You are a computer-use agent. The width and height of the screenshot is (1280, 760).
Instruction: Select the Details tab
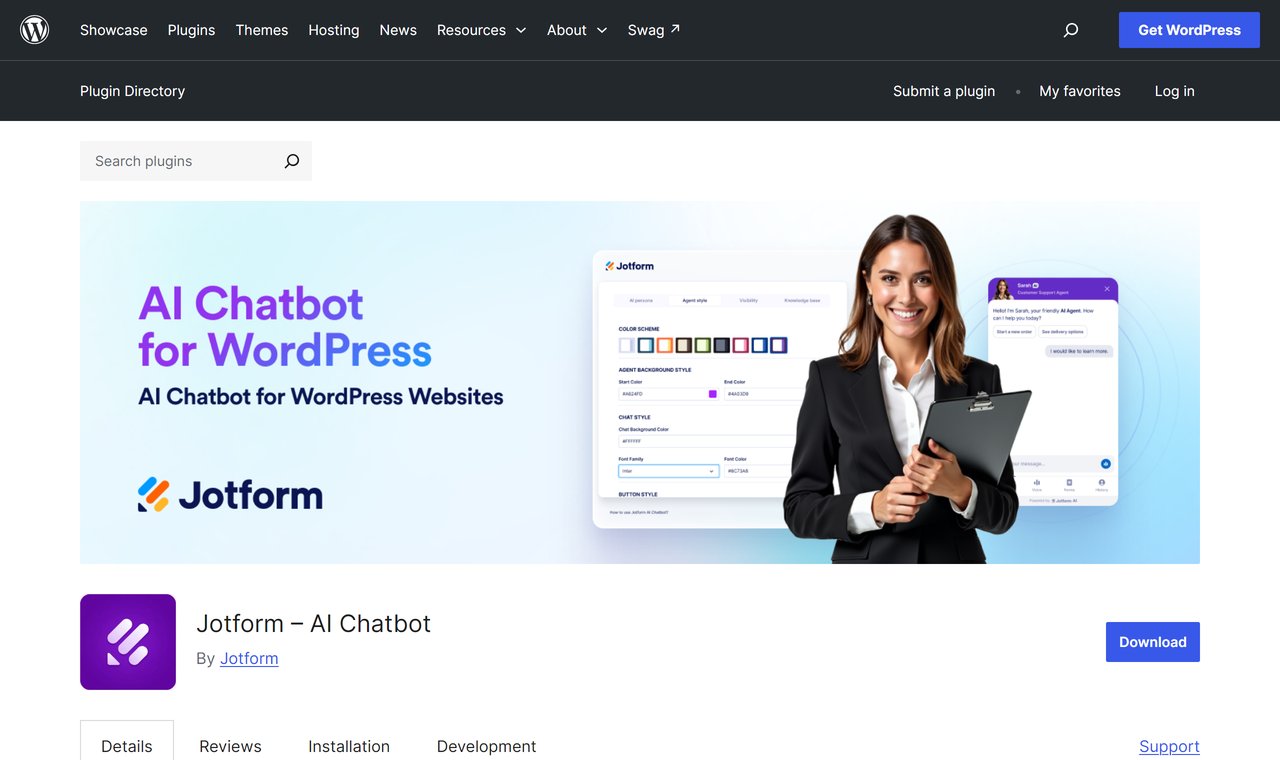point(127,746)
